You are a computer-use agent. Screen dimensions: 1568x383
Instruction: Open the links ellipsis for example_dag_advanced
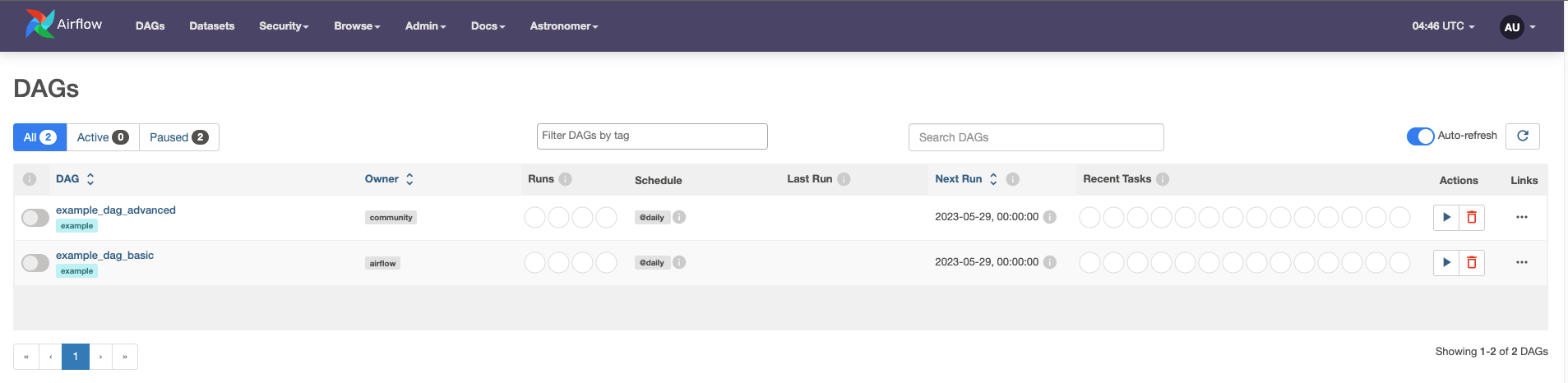point(1521,217)
